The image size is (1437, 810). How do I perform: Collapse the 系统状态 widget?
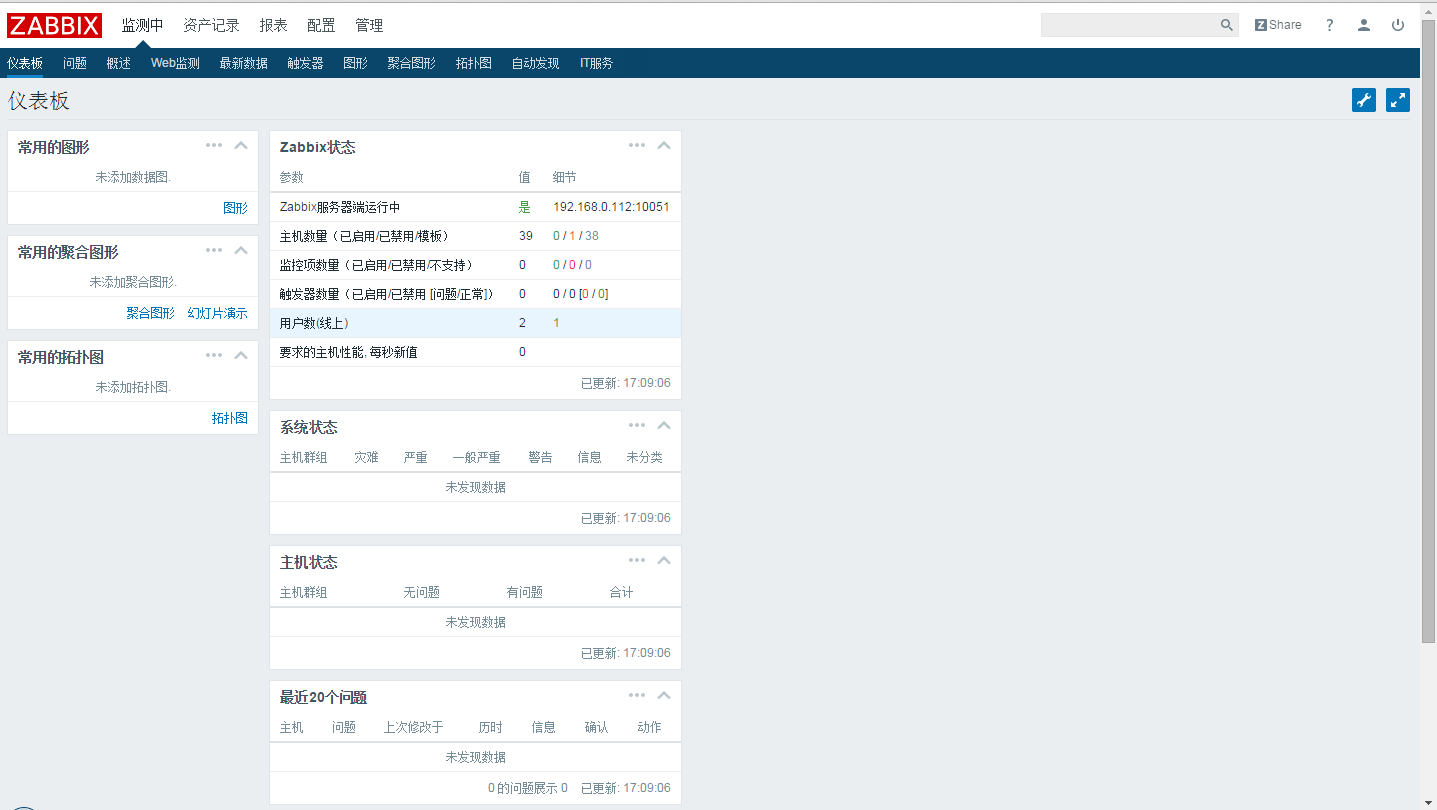663,425
